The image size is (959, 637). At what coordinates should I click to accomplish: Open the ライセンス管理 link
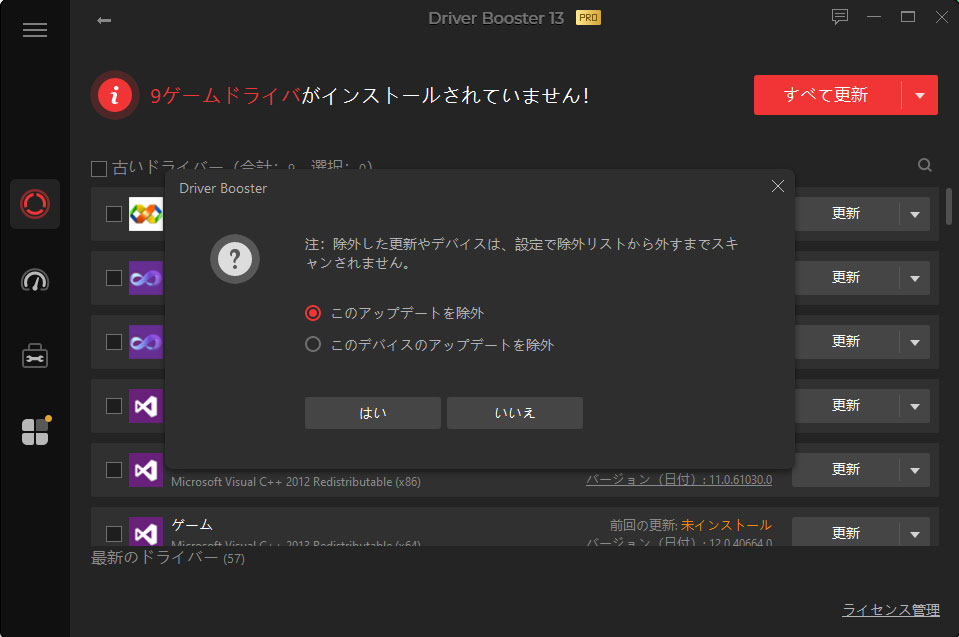(x=891, y=609)
